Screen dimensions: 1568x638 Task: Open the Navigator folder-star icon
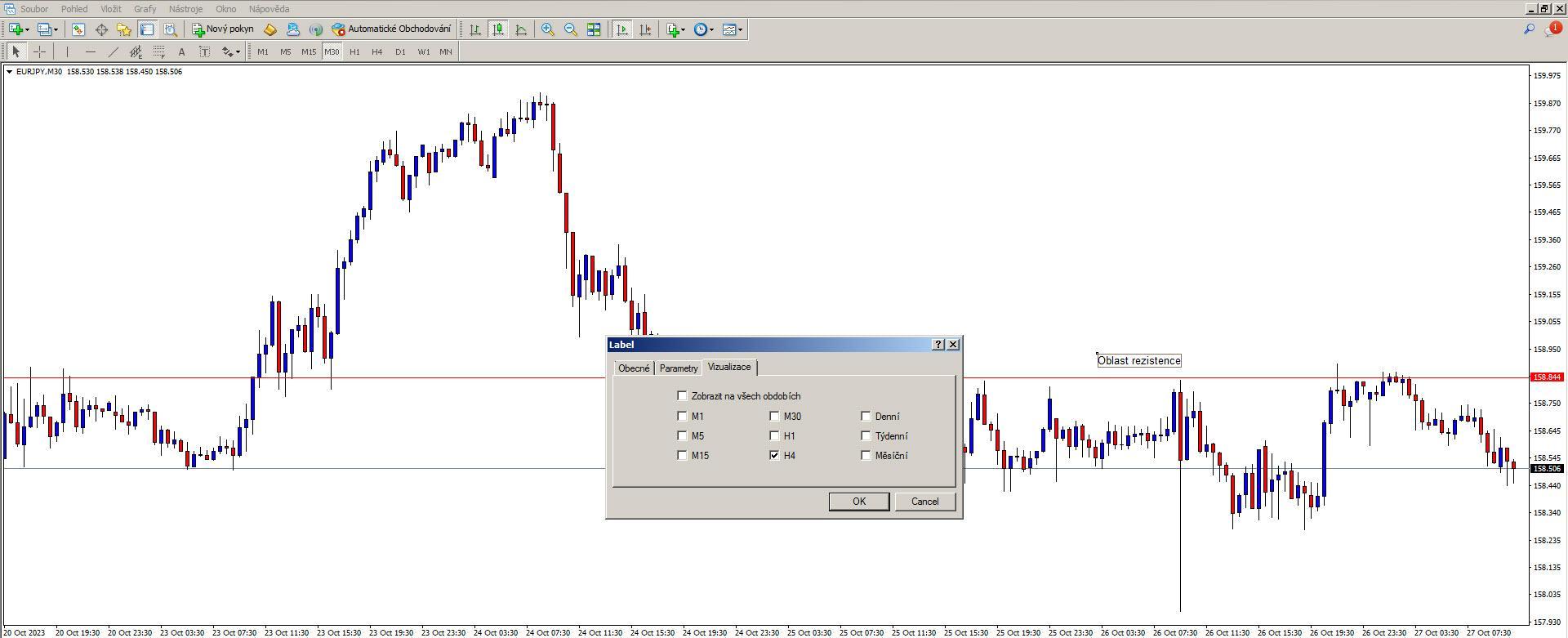point(124,29)
